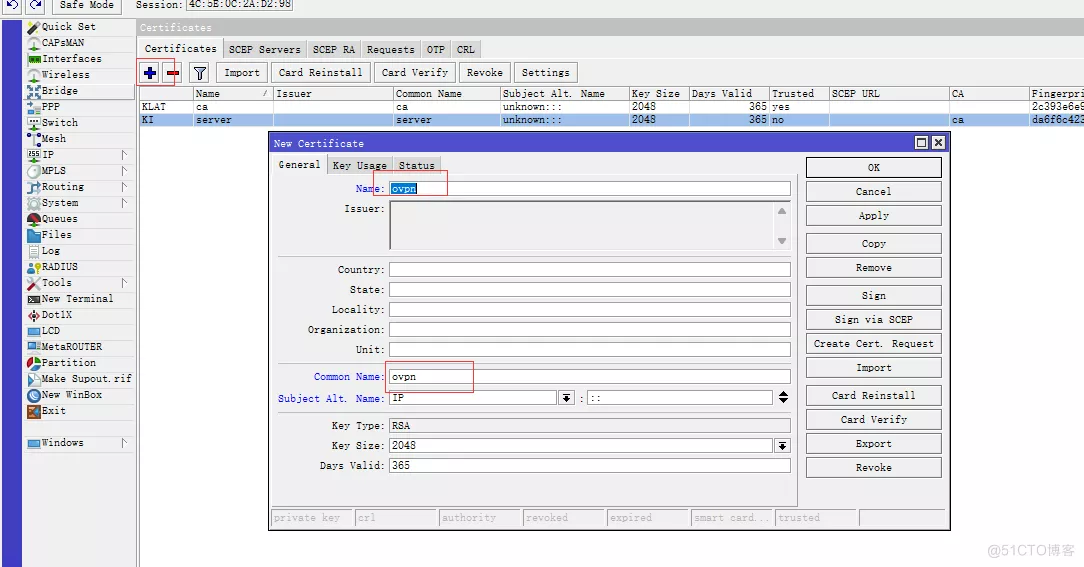1084x567 pixels.
Task: Open the SCEP Servers tab
Action: [x=264, y=49]
